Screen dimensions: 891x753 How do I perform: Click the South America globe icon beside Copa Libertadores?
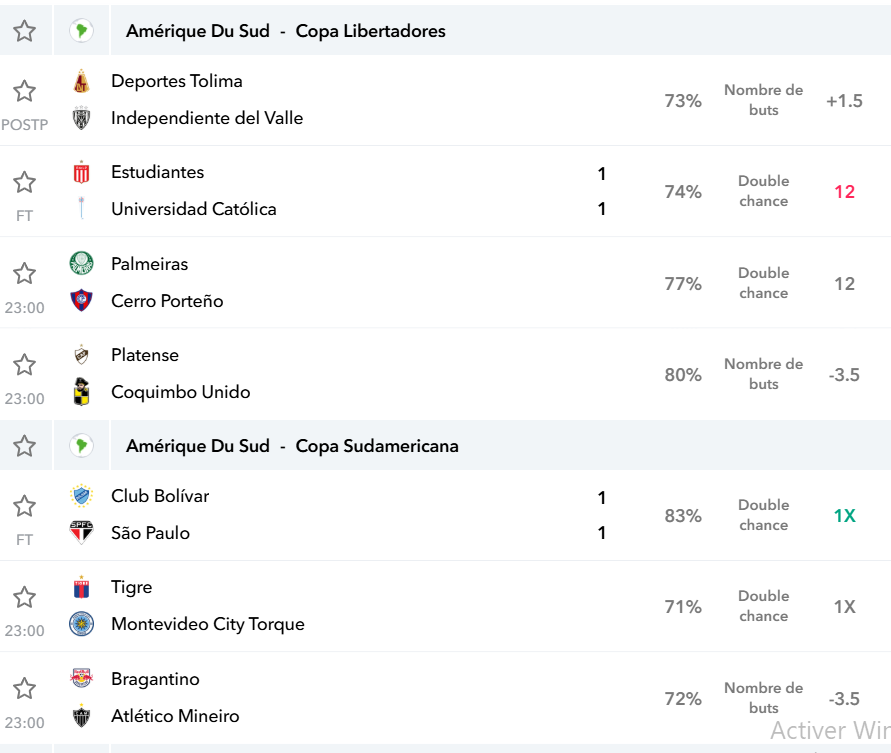point(81,31)
